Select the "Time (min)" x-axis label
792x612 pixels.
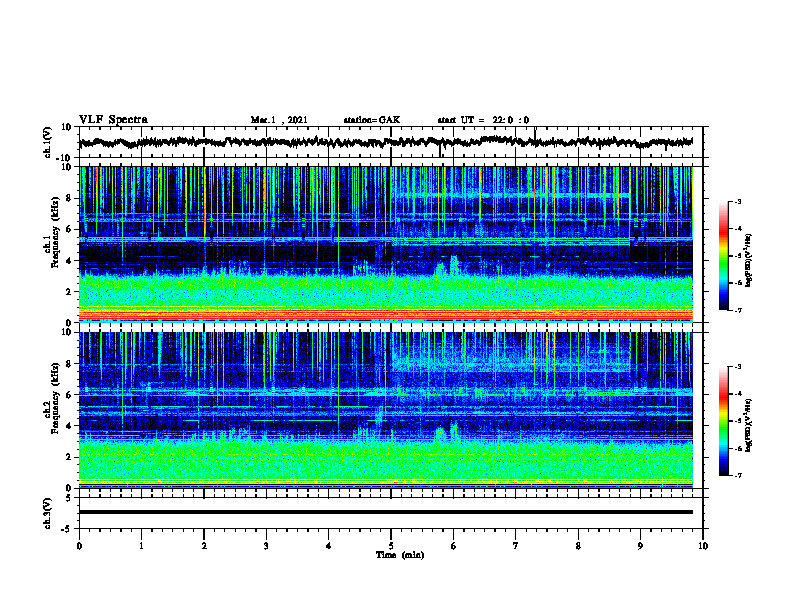coord(400,555)
